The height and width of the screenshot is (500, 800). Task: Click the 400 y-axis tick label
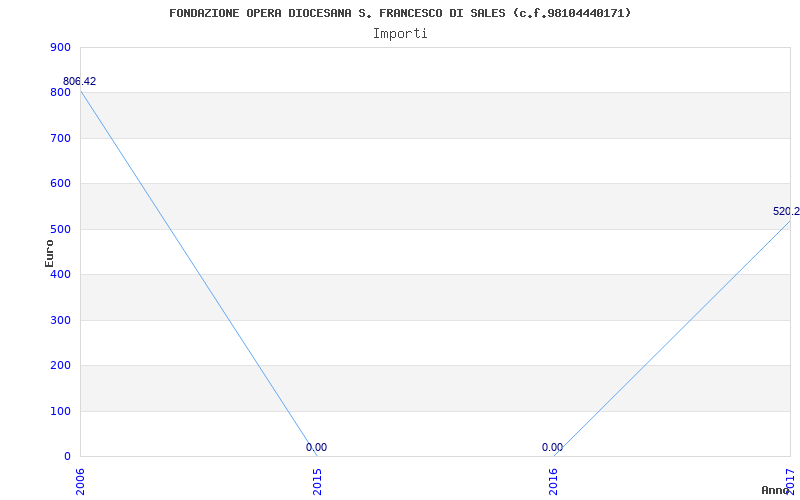[60, 274]
